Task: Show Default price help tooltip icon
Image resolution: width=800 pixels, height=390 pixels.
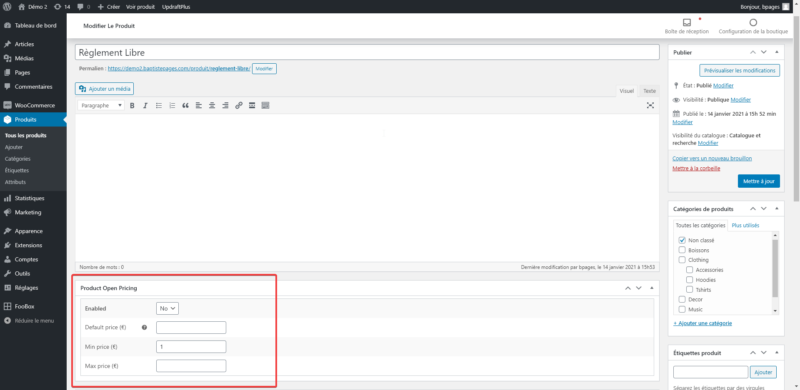Action: point(144,328)
